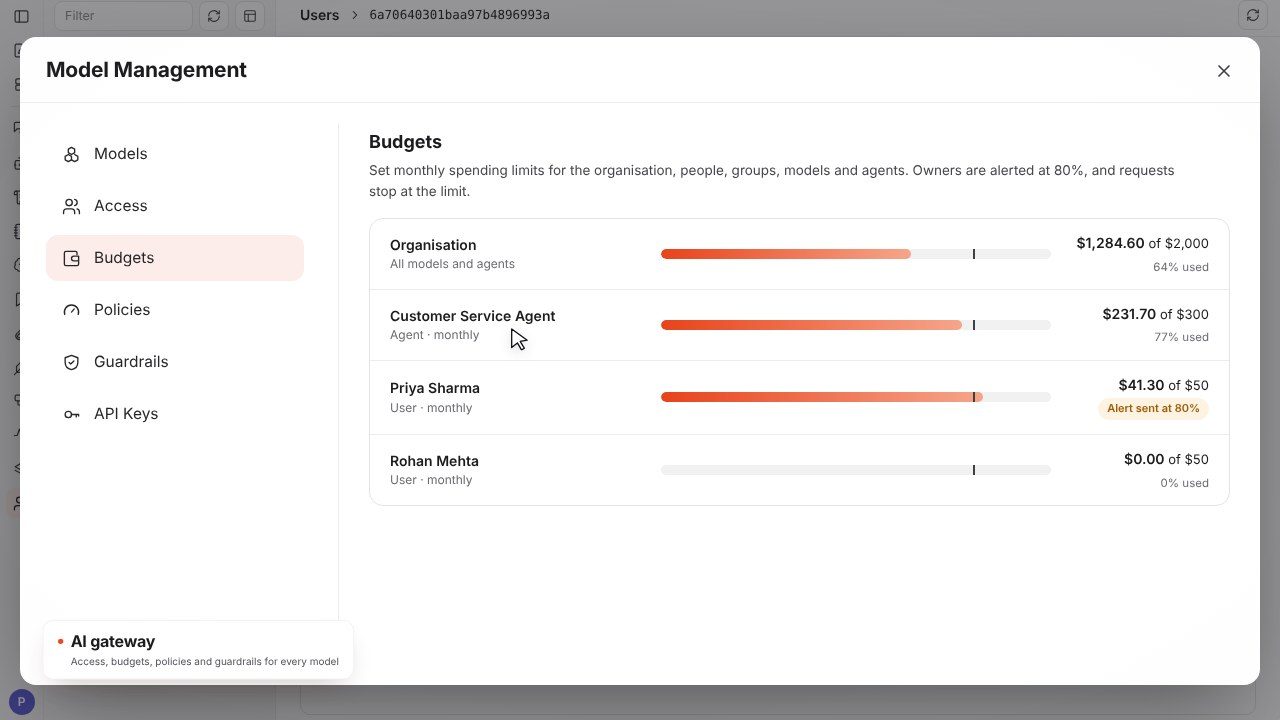Image resolution: width=1280 pixels, height=720 pixels.
Task: Click the 77% used label
Action: click(x=1181, y=337)
